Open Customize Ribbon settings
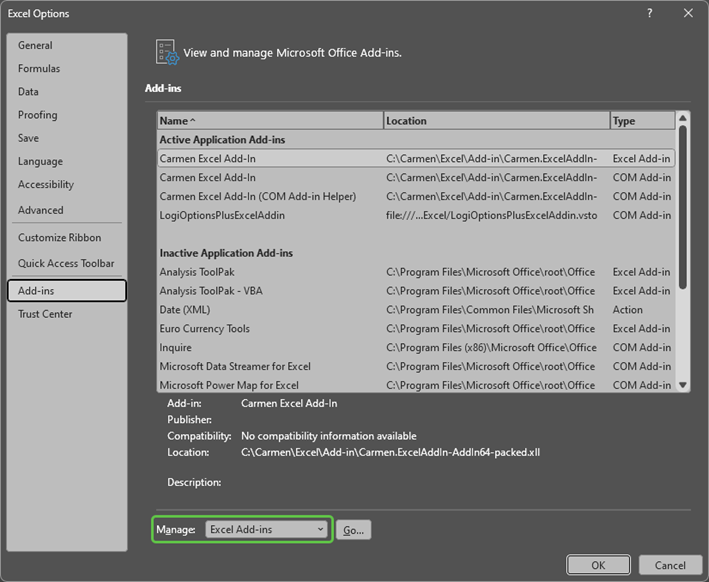Screen dimensions: 709x582 pos(59,238)
